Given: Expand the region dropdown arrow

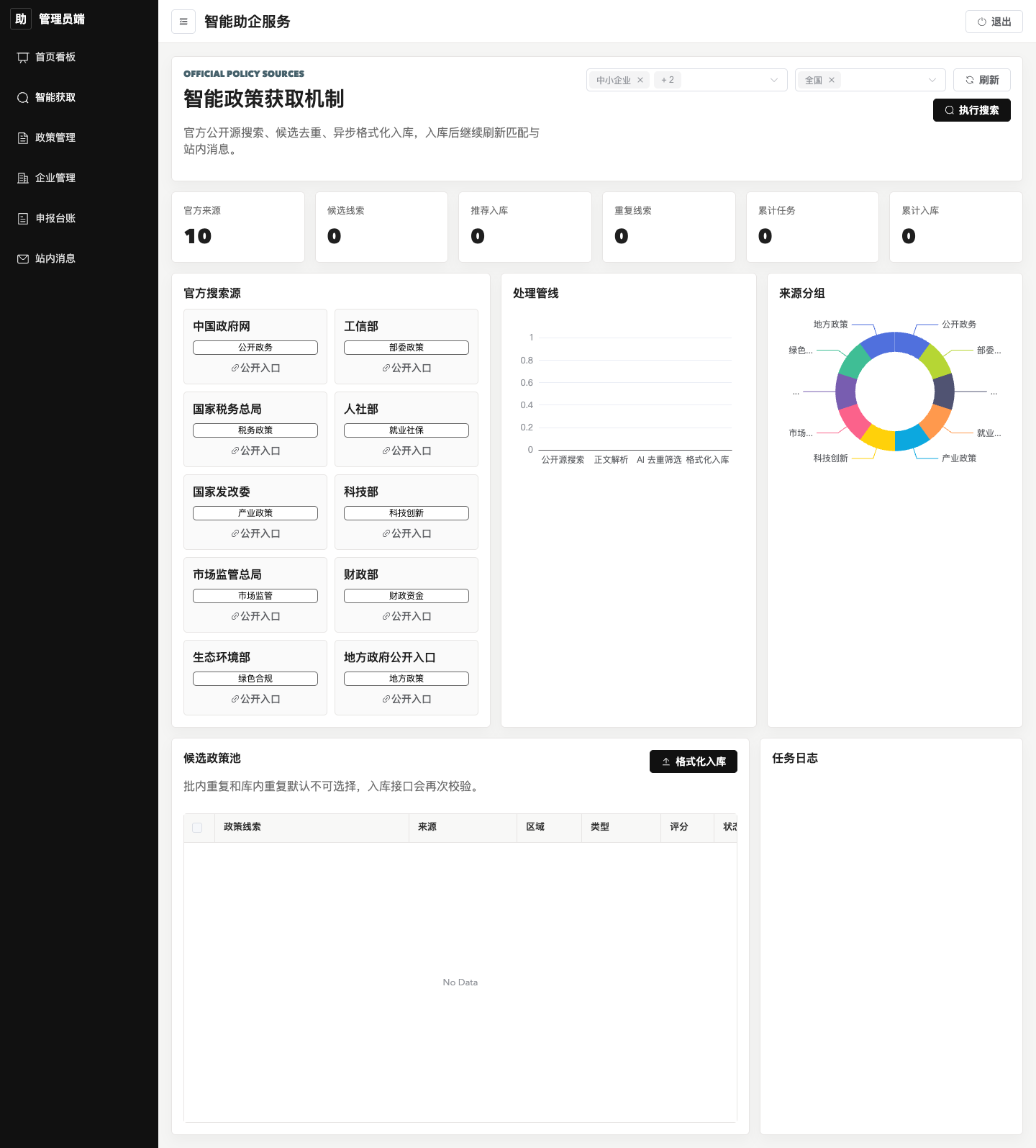Looking at the screenshot, I should 932,80.
